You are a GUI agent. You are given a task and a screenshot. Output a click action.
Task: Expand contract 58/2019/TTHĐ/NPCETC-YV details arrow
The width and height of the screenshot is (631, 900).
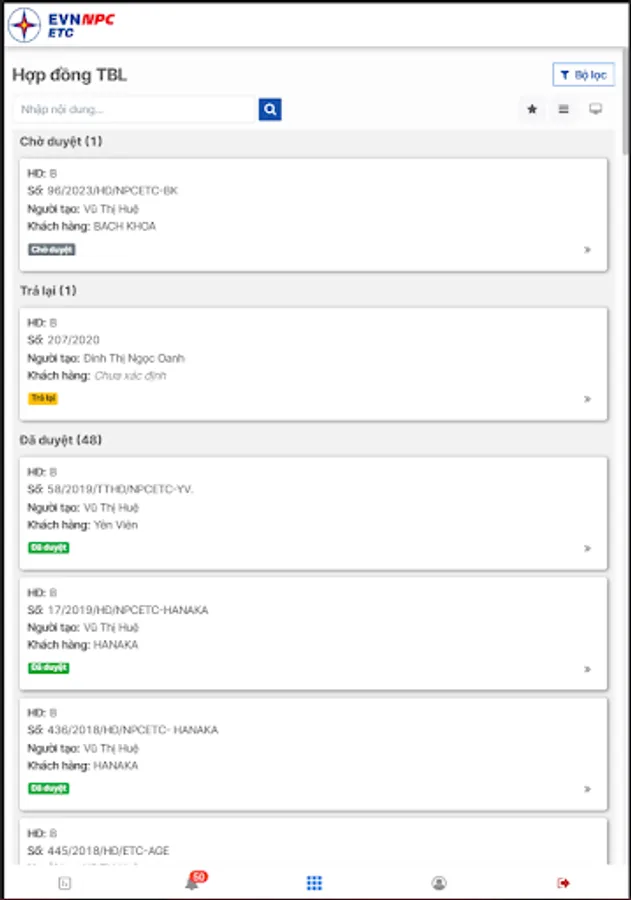[588, 549]
